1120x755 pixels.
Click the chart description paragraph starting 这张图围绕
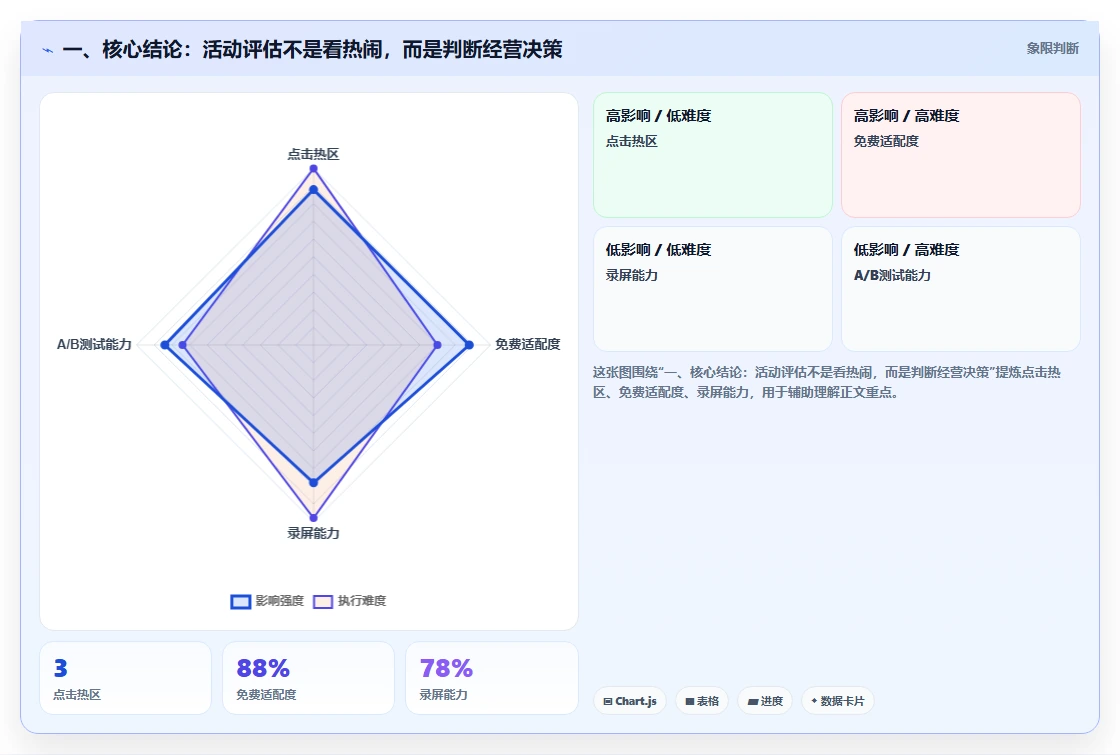[826, 382]
